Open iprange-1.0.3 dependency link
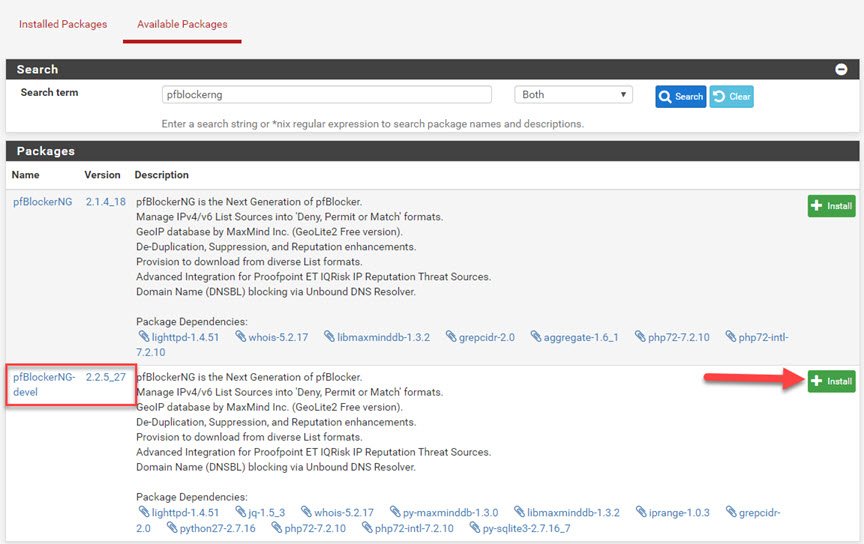 pyautogui.click(x=679, y=513)
